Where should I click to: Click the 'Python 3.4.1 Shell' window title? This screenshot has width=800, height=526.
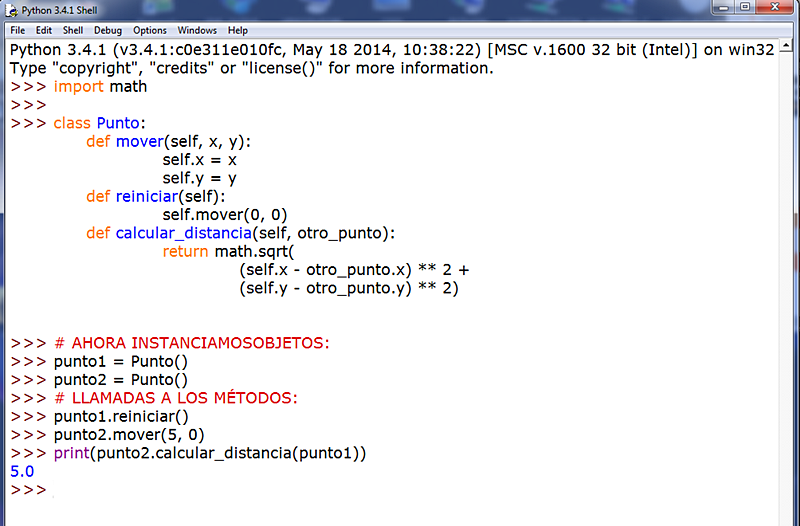59,10
